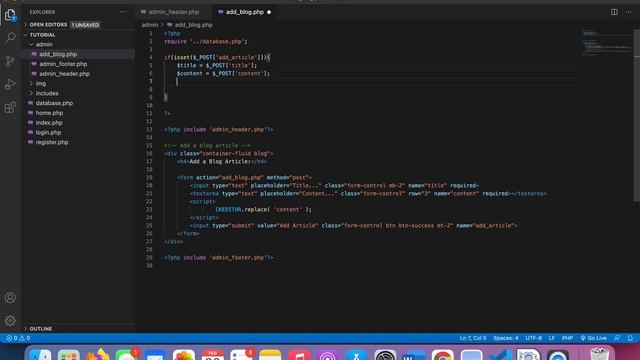This screenshot has width=640, height=360.
Task: Open the Manage gear icon
Action: coord(10,321)
